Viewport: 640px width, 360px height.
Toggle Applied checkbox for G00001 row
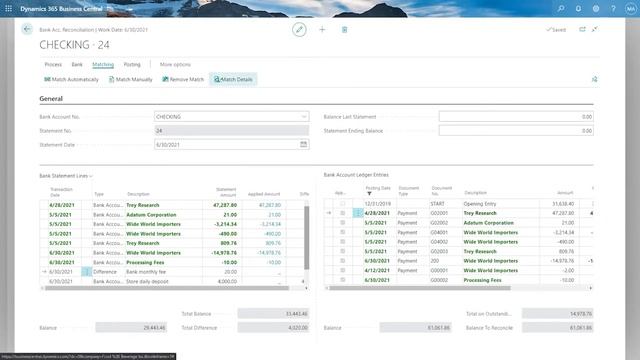coord(342,270)
